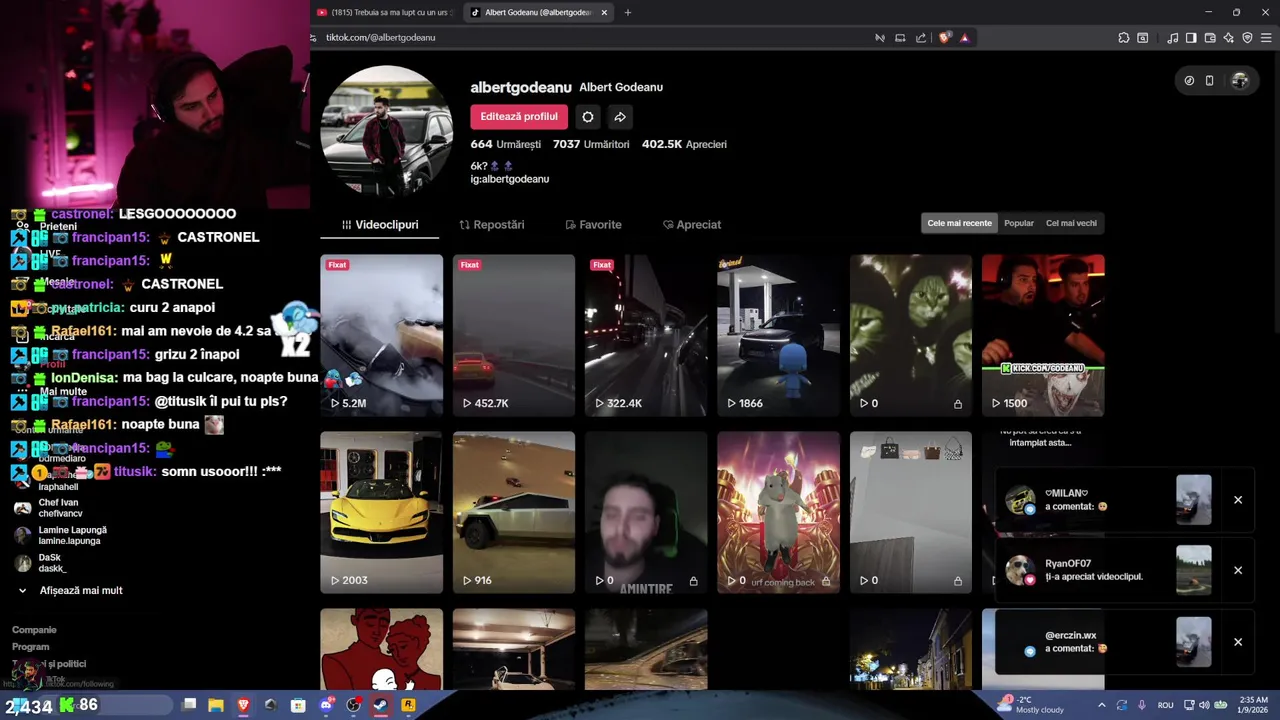Screen dimensions: 1280x720
Task: Open the pinned video with 5.2M views
Action: coord(381,335)
